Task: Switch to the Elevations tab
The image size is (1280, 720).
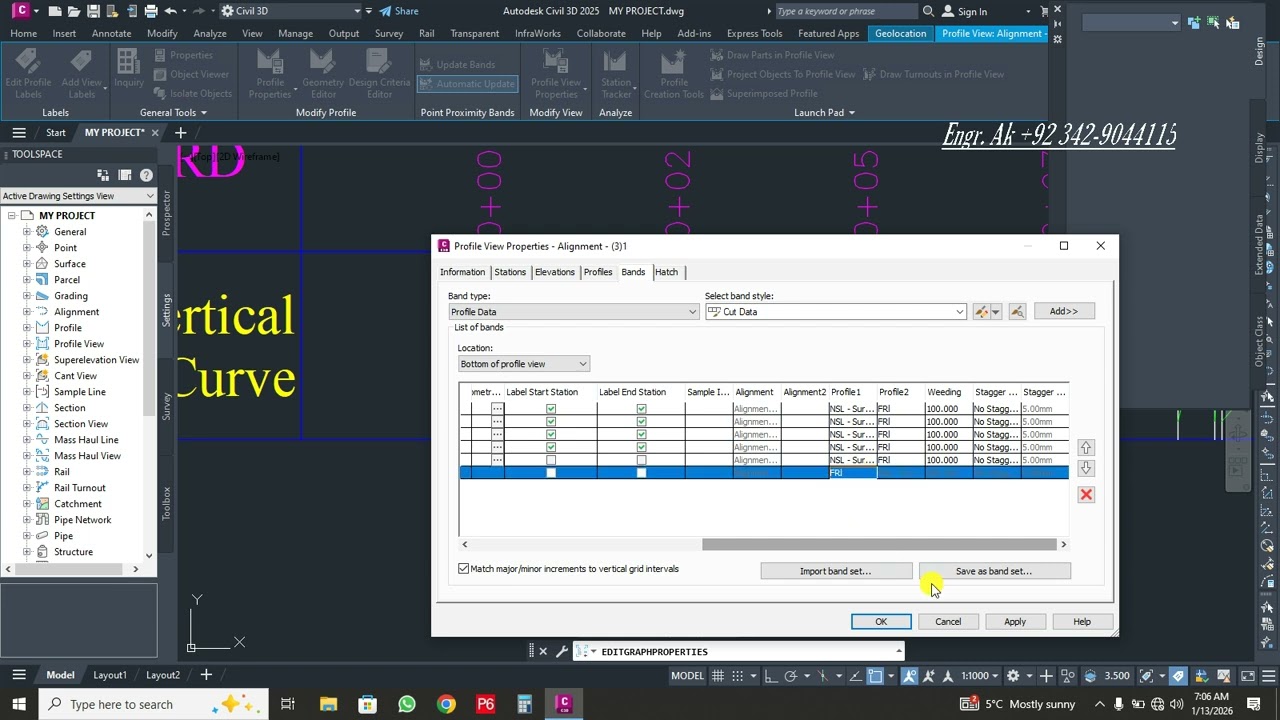Action: (555, 272)
